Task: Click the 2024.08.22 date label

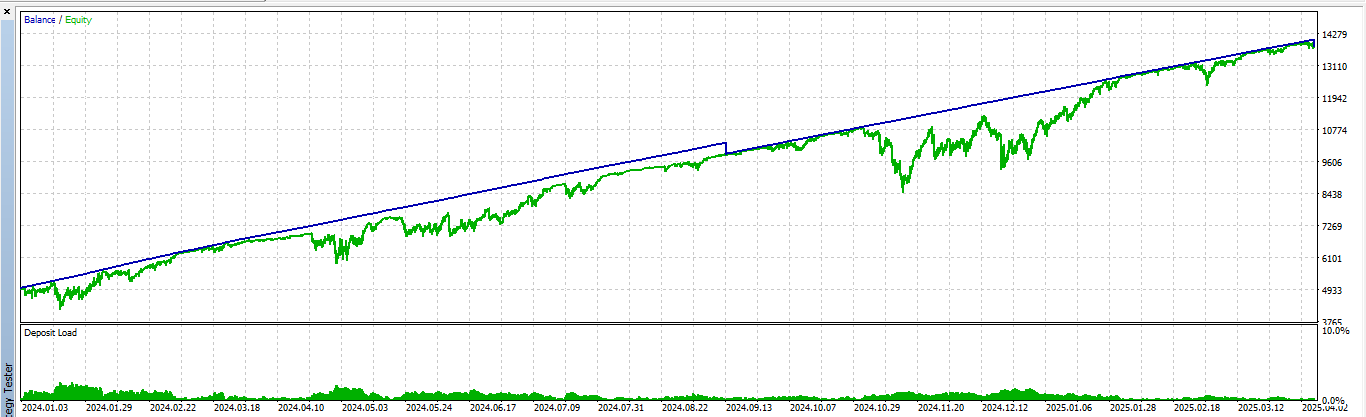Action: click(x=686, y=408)
